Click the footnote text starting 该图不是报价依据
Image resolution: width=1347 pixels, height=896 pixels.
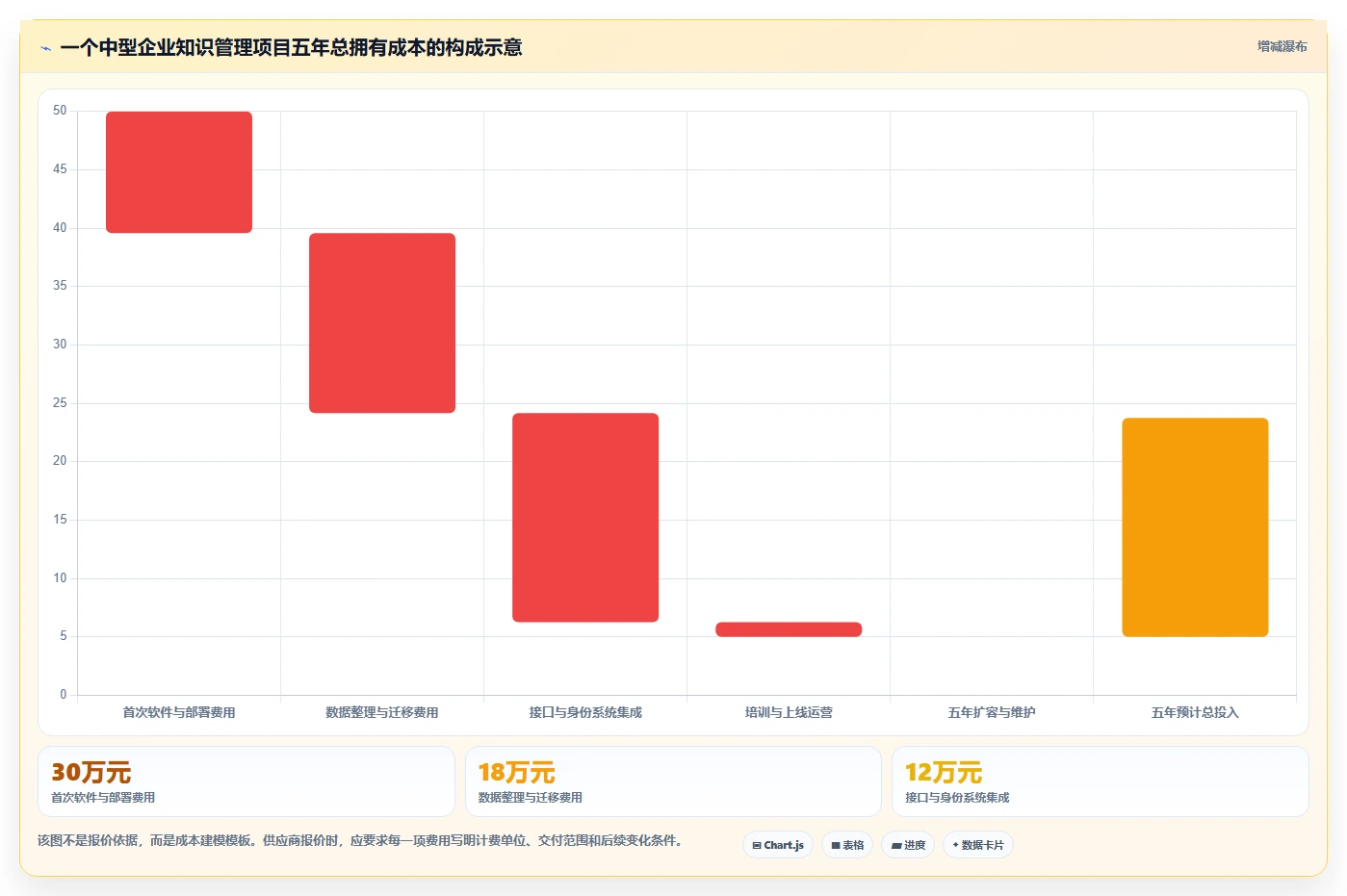363,841
